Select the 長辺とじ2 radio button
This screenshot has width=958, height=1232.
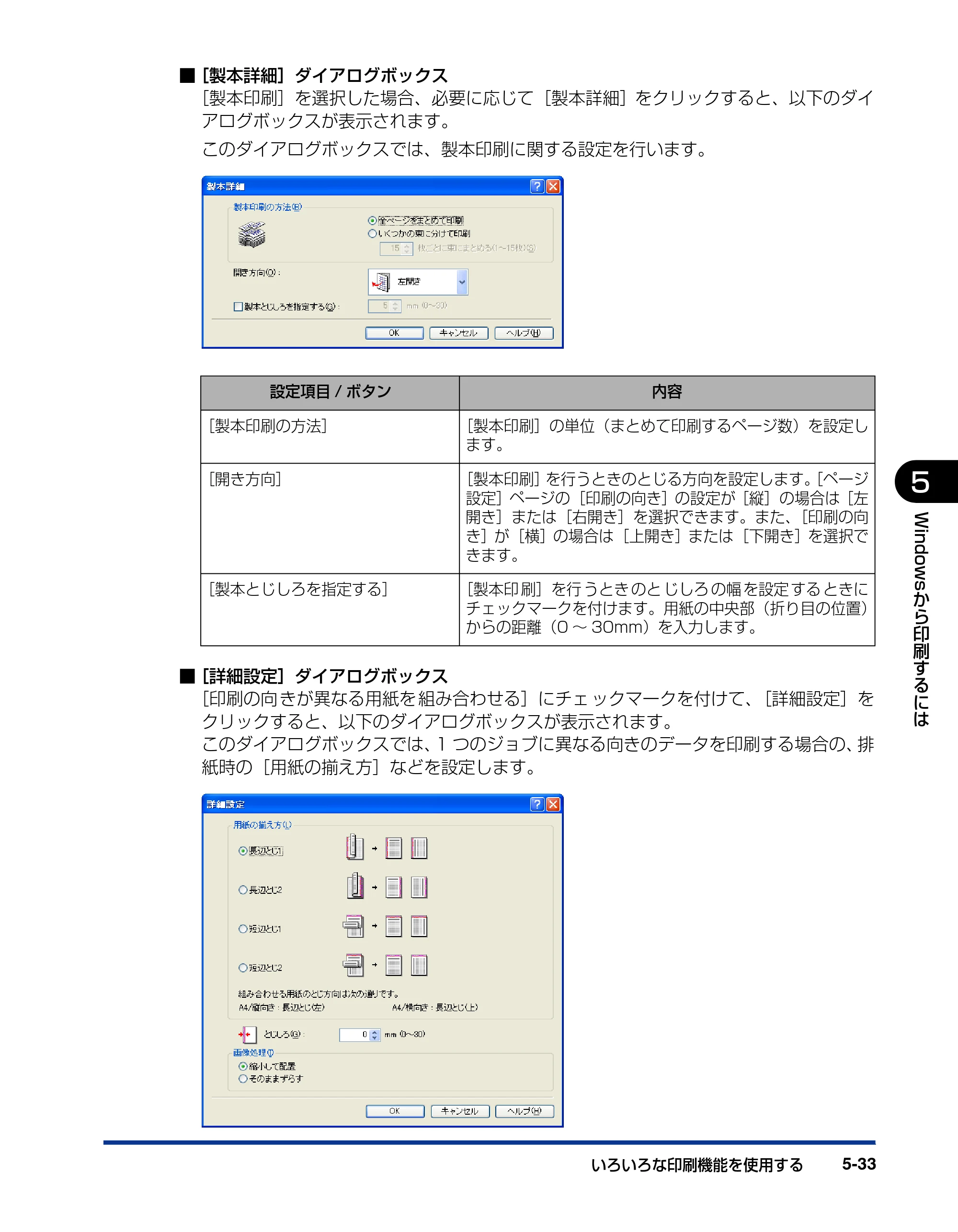click(242, 890)
